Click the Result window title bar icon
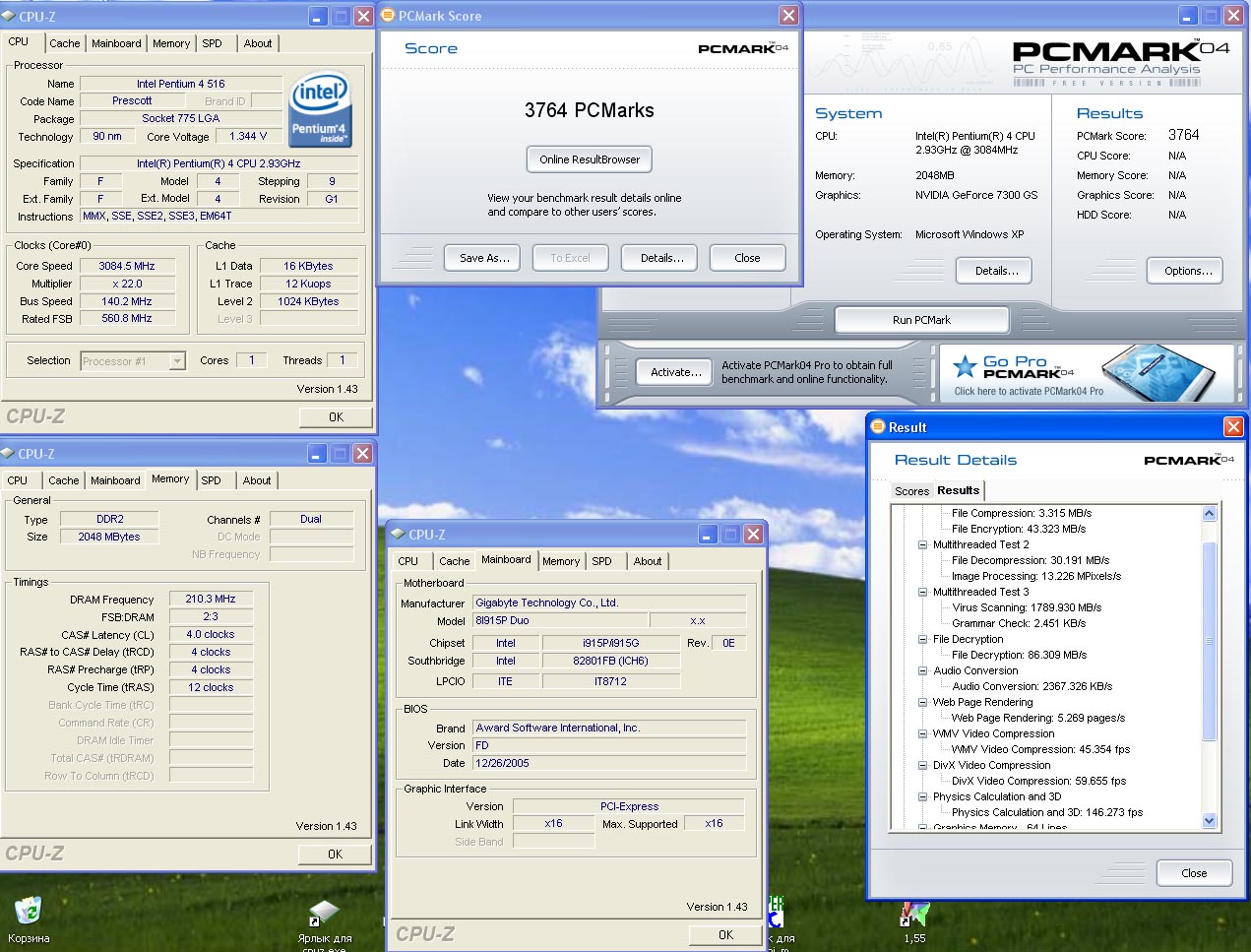1251x952 pixels. pos(878,426)
